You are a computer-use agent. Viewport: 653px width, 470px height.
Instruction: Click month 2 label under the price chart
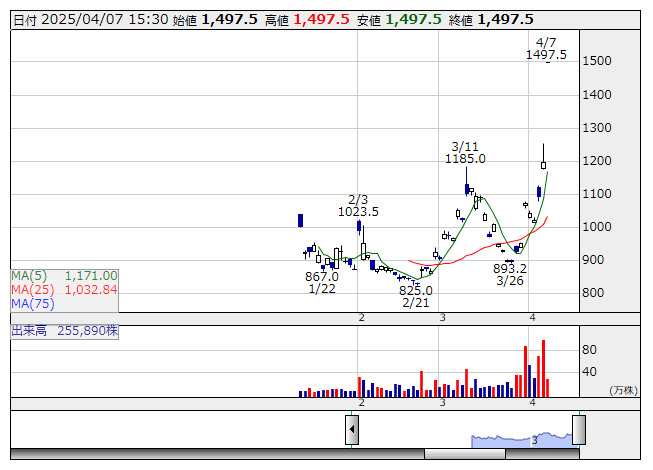361,318
